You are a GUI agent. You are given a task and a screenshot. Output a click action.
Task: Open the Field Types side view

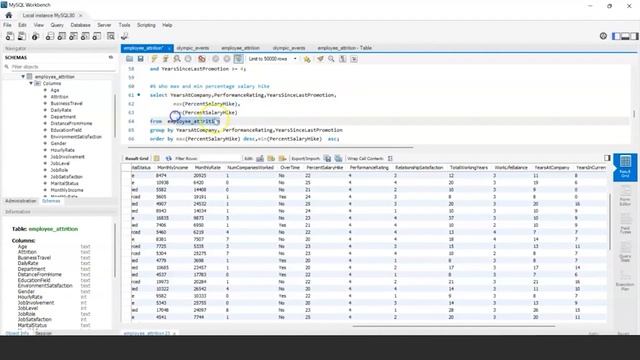click(x=625, y=224)
